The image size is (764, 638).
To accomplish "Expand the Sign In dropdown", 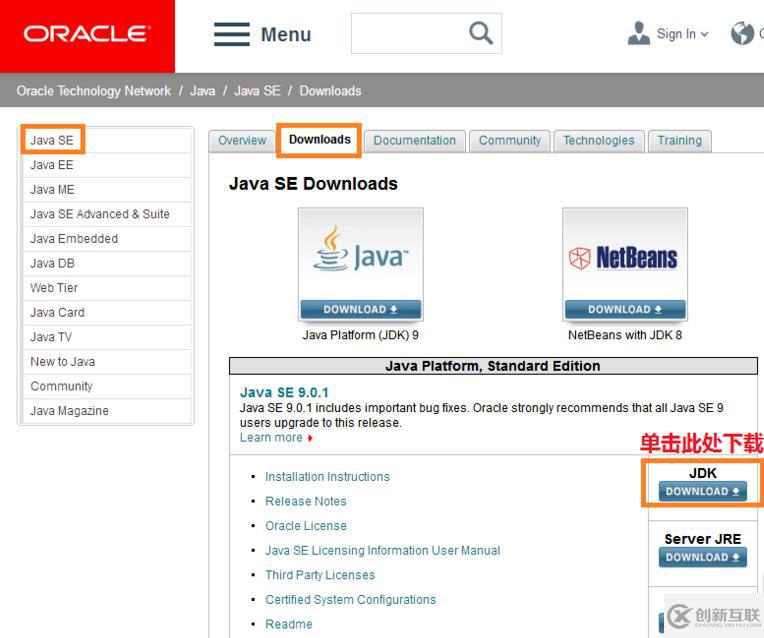I will point(682,34).
